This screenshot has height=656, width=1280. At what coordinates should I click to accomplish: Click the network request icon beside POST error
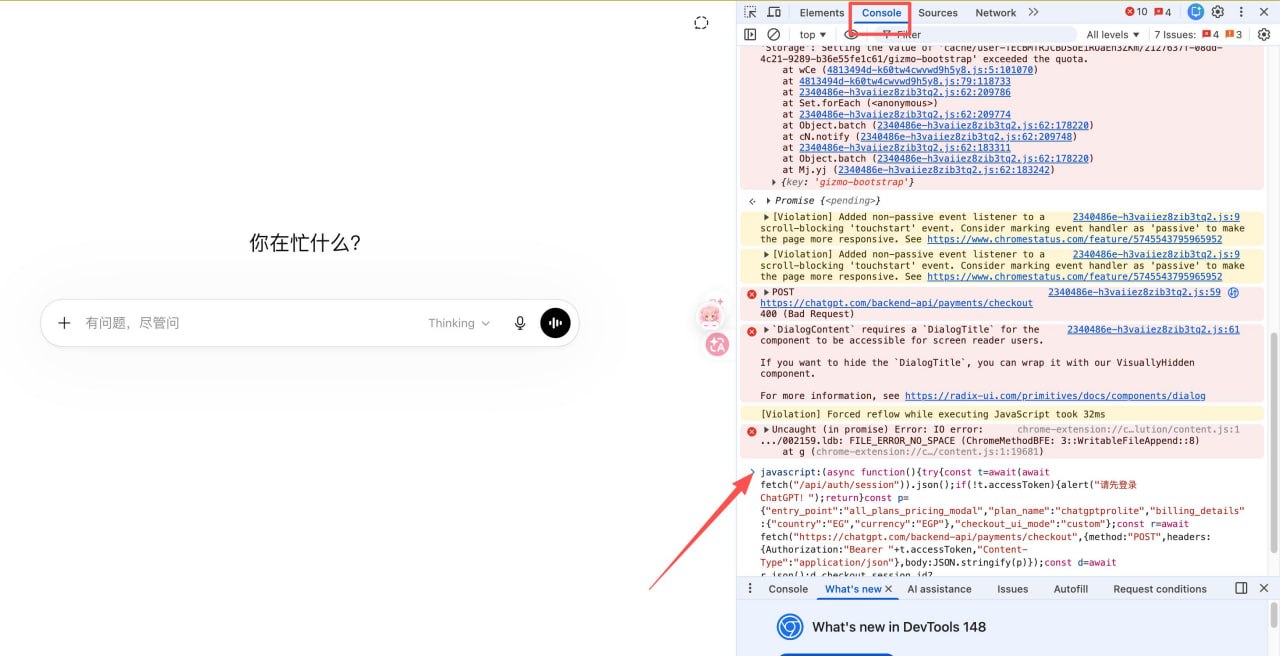pyautogui.click(x=1233, y=293)
